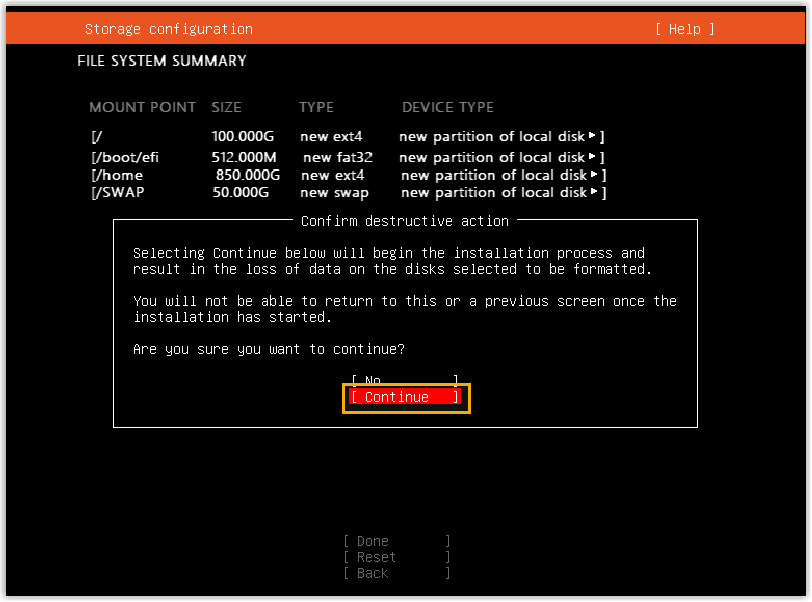The image size is (812, 602).
Task: Click the Confirm destructive action dialog title
Action: (x=404, y=221)
